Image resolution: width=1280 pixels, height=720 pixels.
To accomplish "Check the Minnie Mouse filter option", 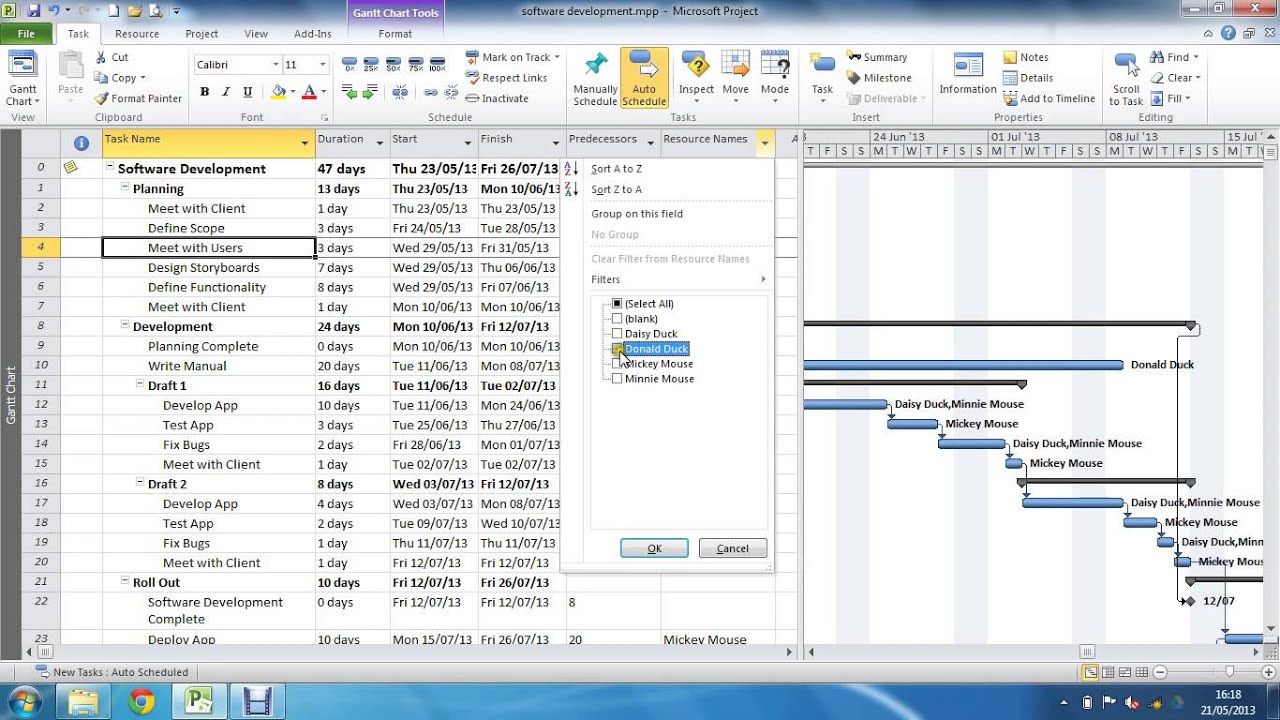I will 617,379.
